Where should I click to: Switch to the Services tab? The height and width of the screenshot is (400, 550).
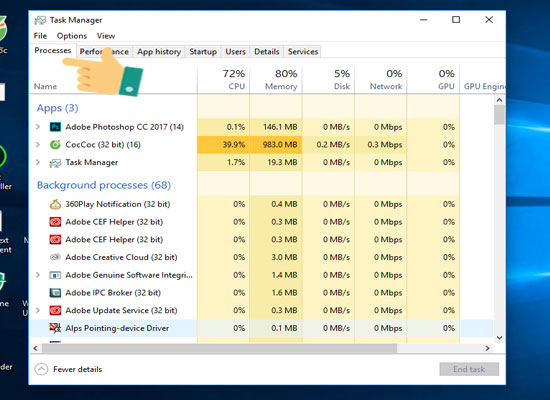pos(303,52)
